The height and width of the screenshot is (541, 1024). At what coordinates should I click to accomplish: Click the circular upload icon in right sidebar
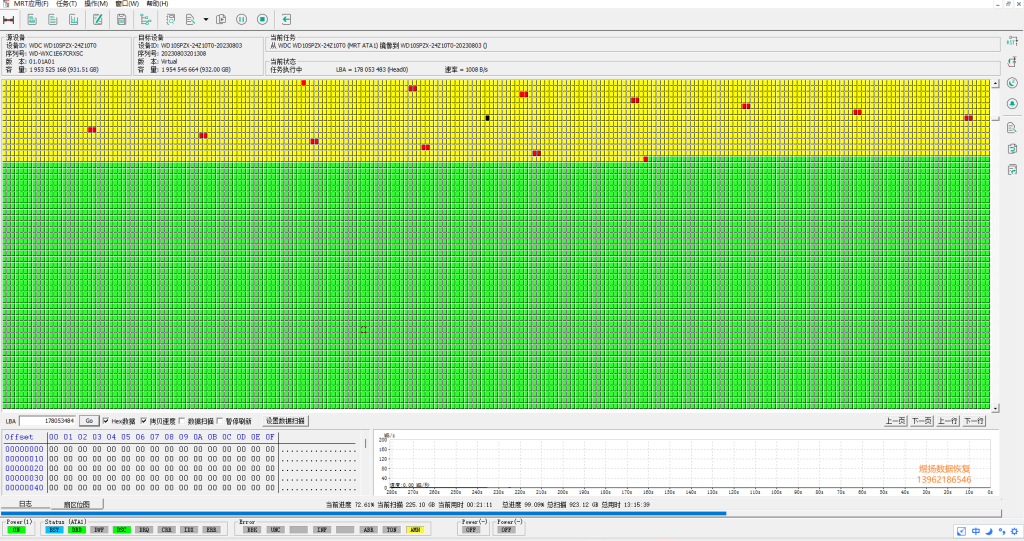[x=1012, y=104]
